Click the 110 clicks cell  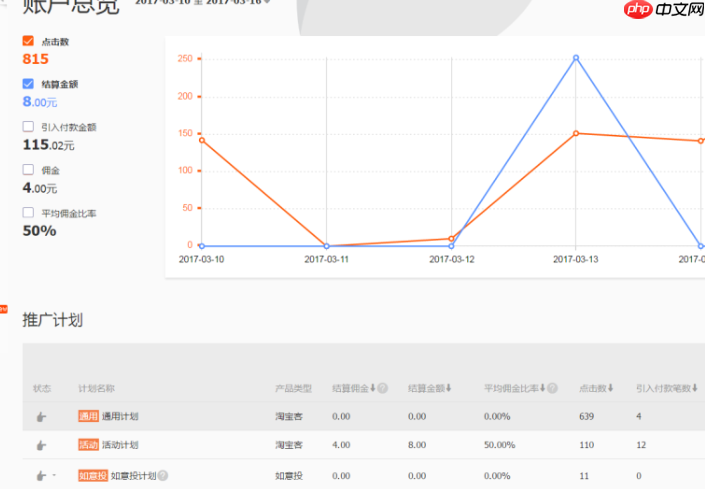click(586, 445)
